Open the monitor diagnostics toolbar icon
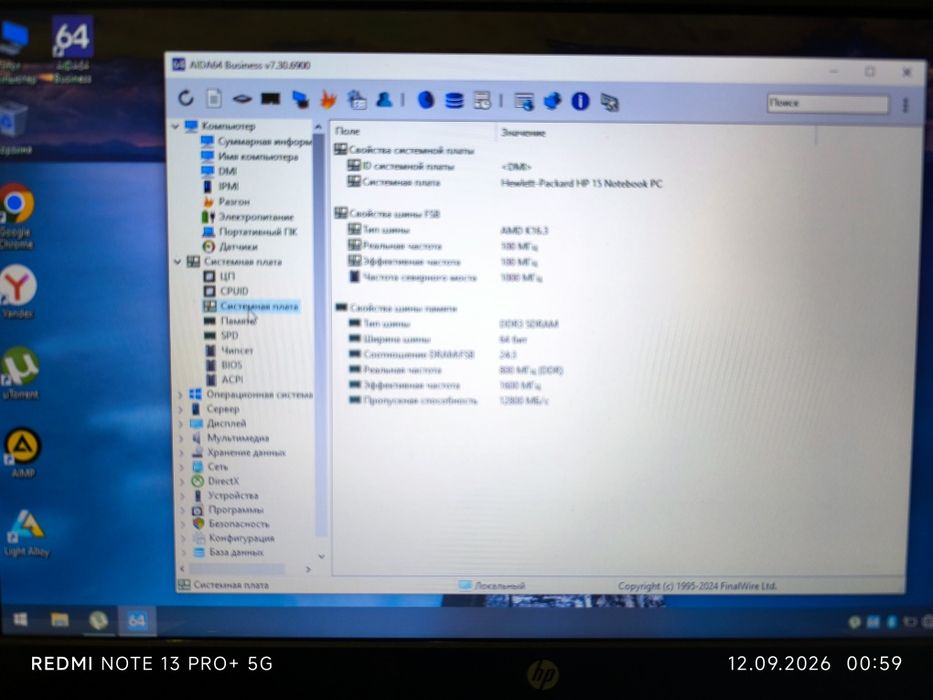Image resolution: width=933 pixels, height=700 pixels. click(300, 99)
